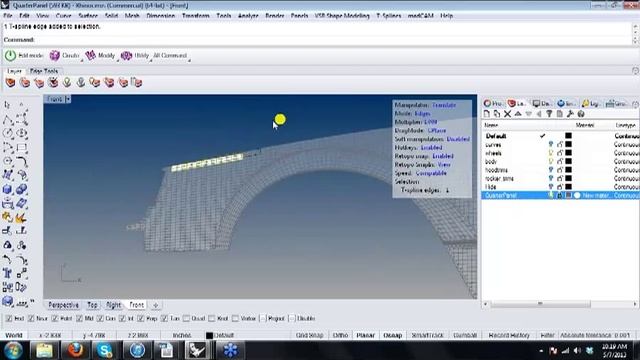The width and height of the screenshot is (640, 360).
Task: Select the pointer arrow tool in left toolbar
Action: click(x=7, y=105)
